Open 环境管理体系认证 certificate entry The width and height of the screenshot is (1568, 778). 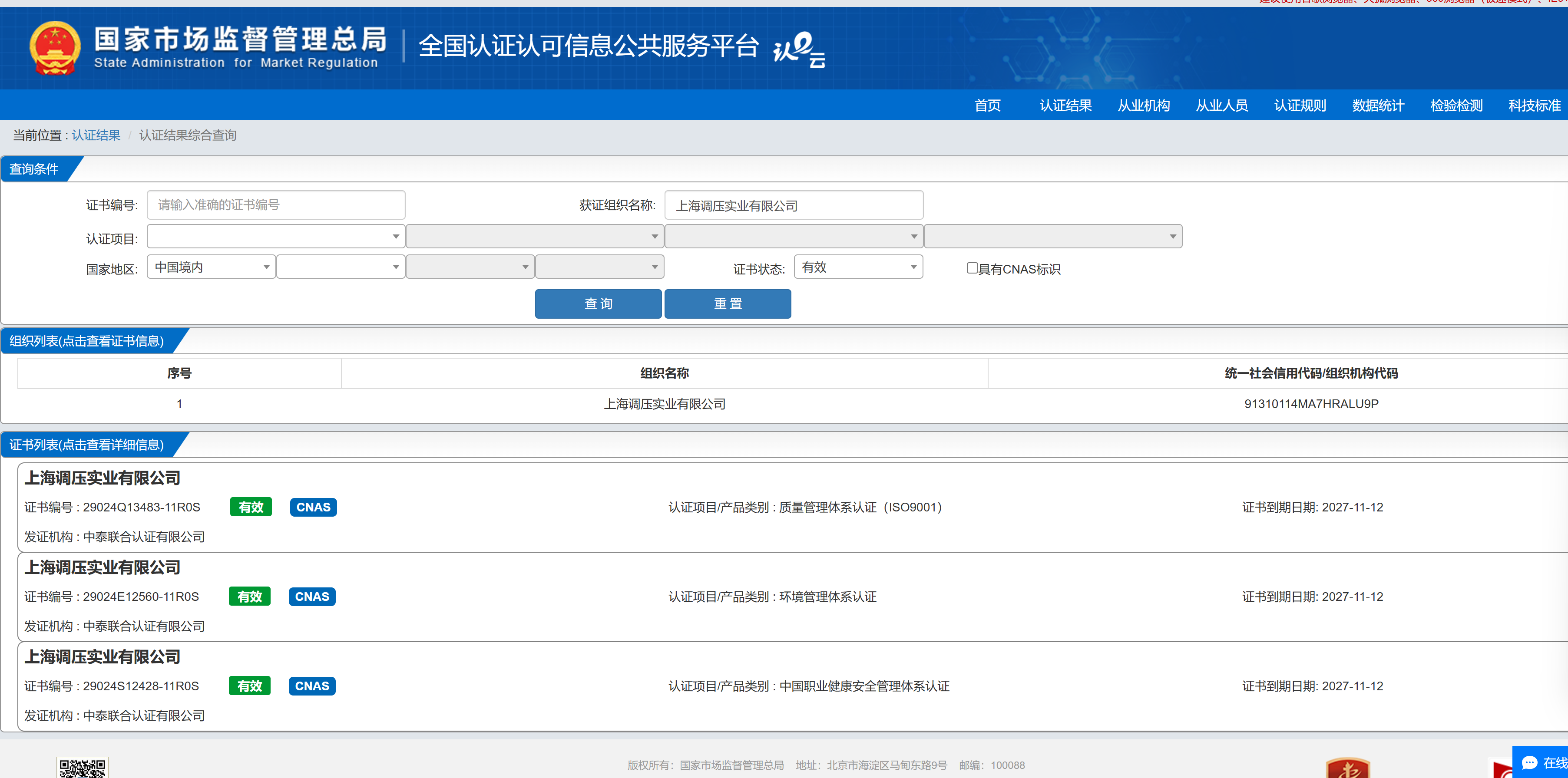(793, 597)
